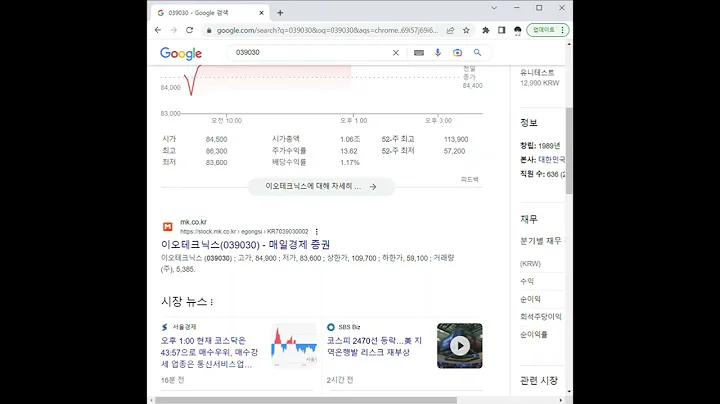Click the address bar URL
Screen dimensions: 720x404
pyautogui.click(x=327, y=30)
